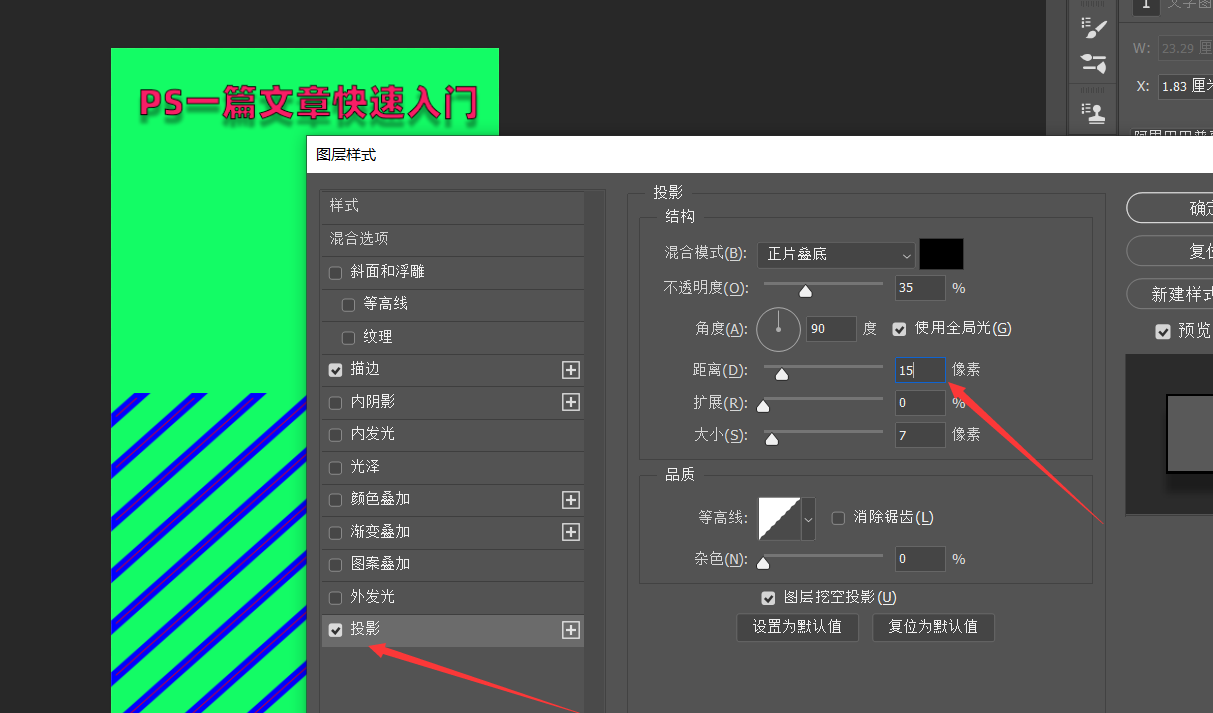Open the Clone Source panel icon
The image size is (1213, 713).
click(x=1094, y=111)
